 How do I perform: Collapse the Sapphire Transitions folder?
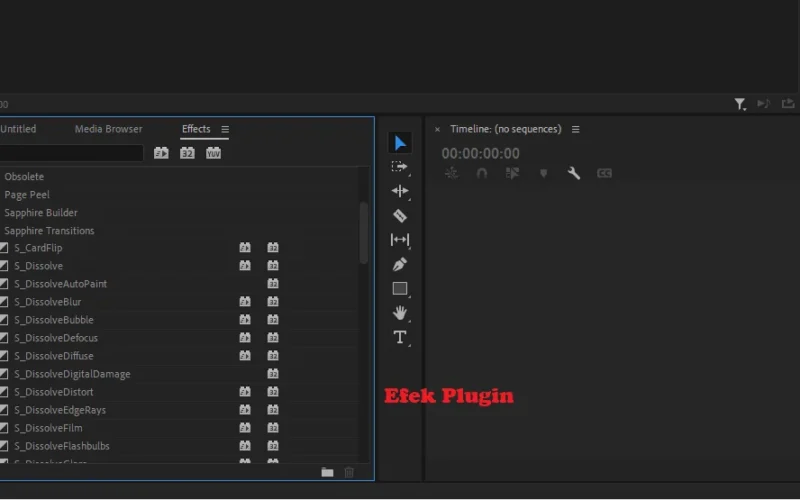pyautogui.click(x=49, y=231)
